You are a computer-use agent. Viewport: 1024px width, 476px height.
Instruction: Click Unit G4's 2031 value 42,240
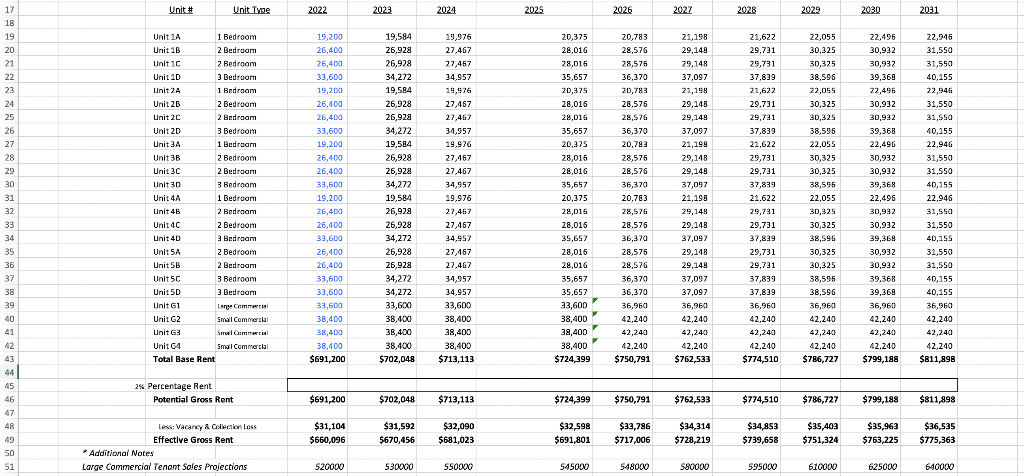940,345
